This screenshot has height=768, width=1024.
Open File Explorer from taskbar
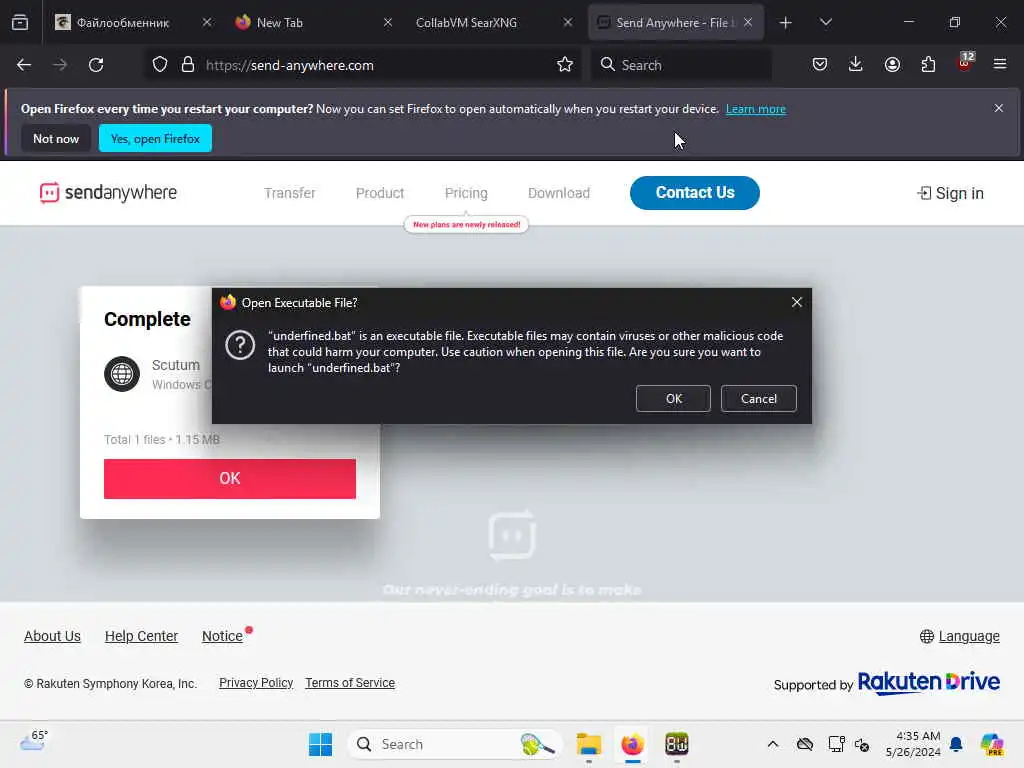(x=588, y=744)
